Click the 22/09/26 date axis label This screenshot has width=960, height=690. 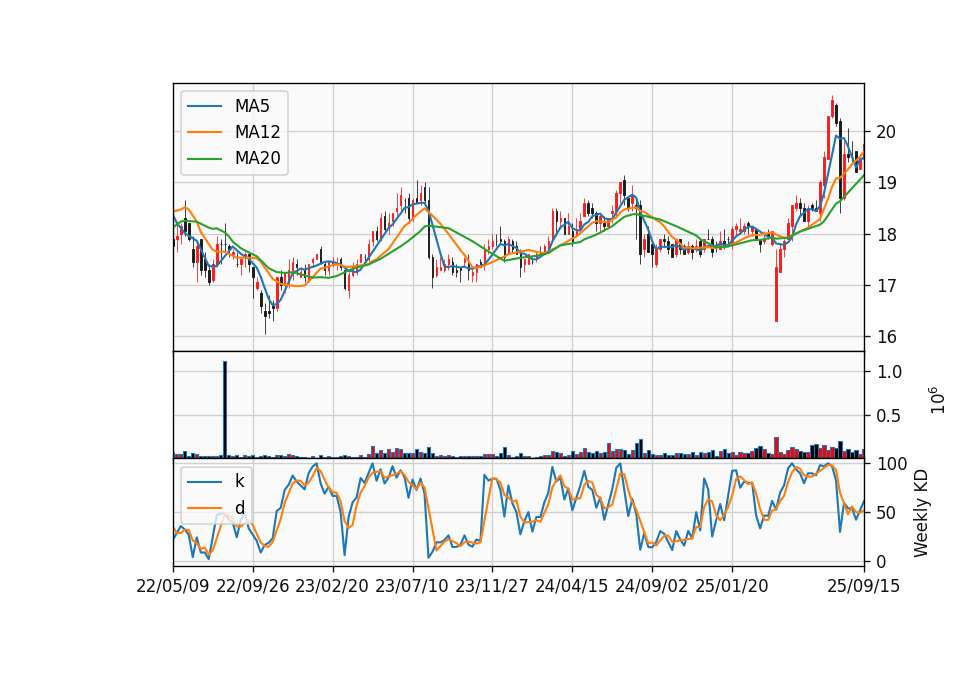pos(253,586)
